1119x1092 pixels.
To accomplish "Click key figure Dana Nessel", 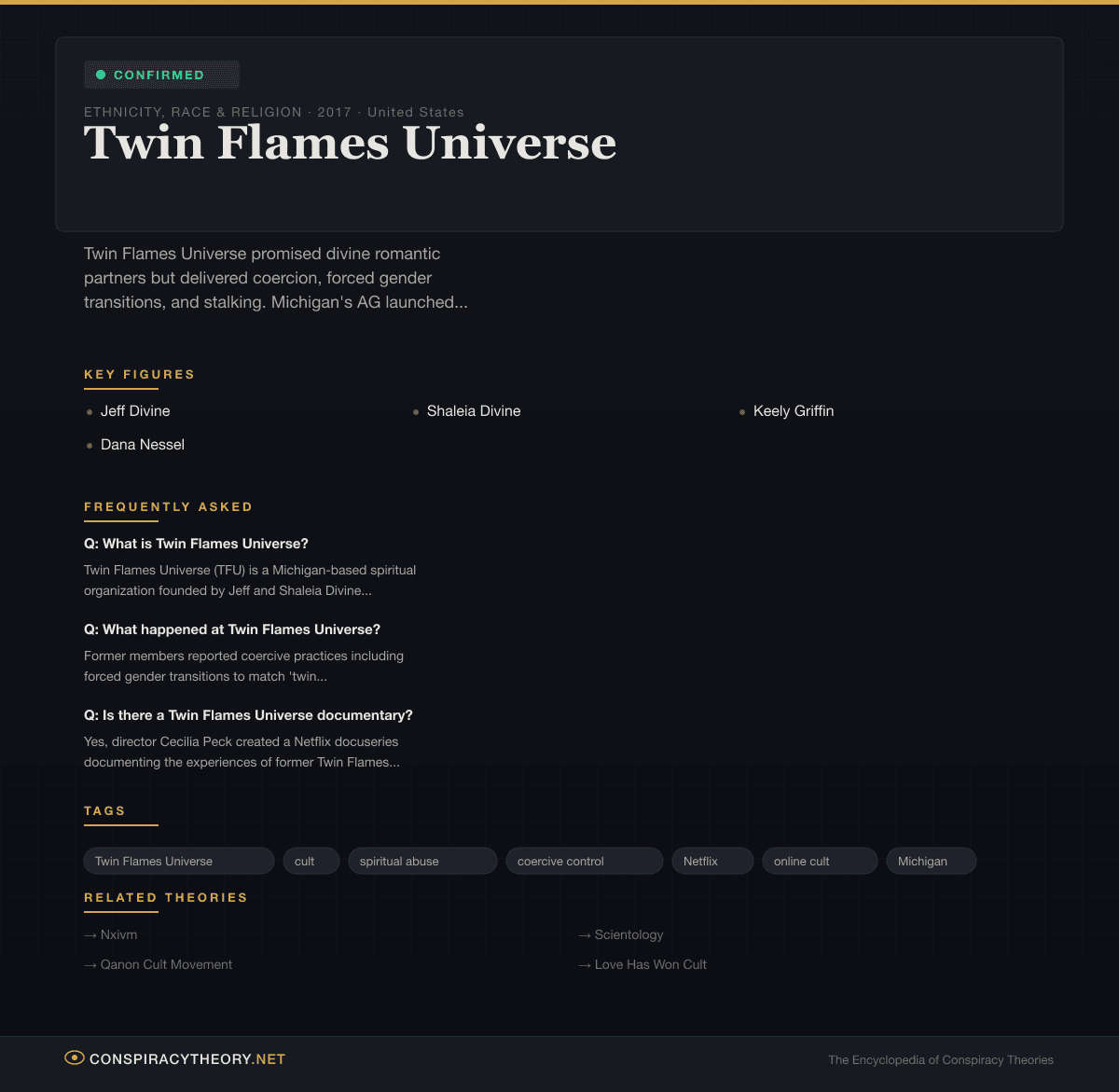I will pyautogui.click(x=143, y=445).
